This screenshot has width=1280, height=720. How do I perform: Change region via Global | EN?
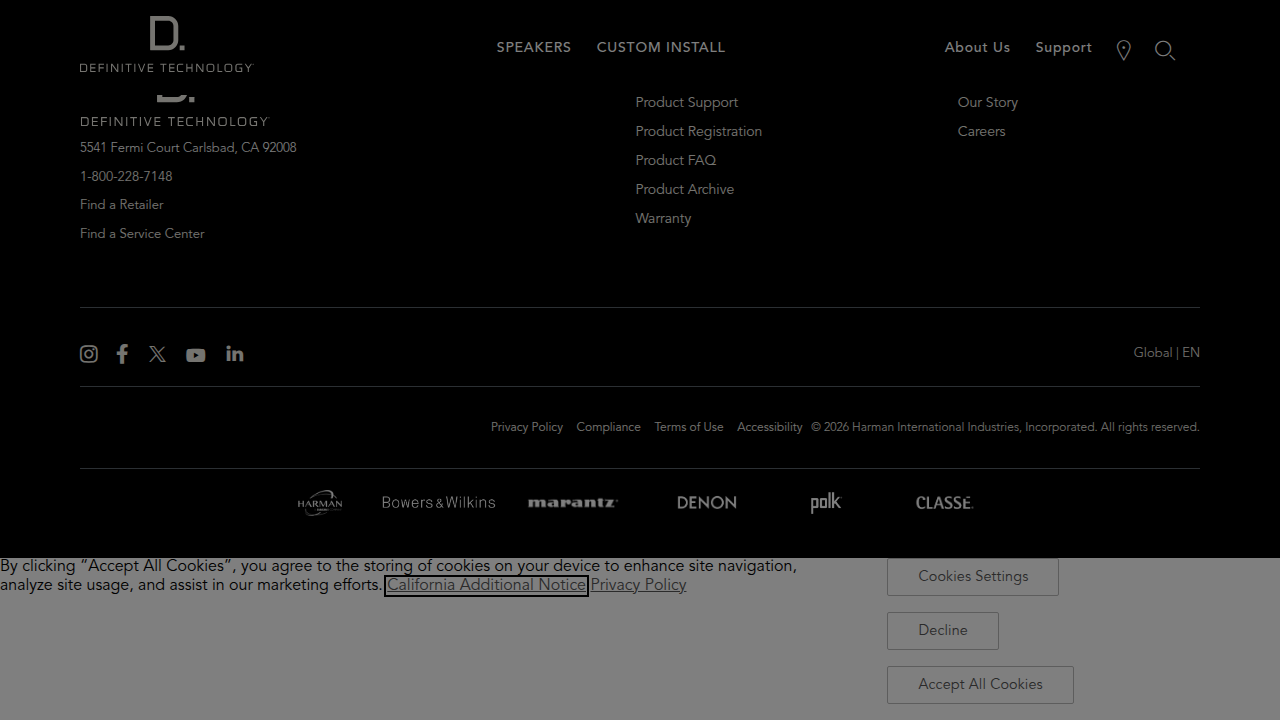click(x=1166, y=353)
